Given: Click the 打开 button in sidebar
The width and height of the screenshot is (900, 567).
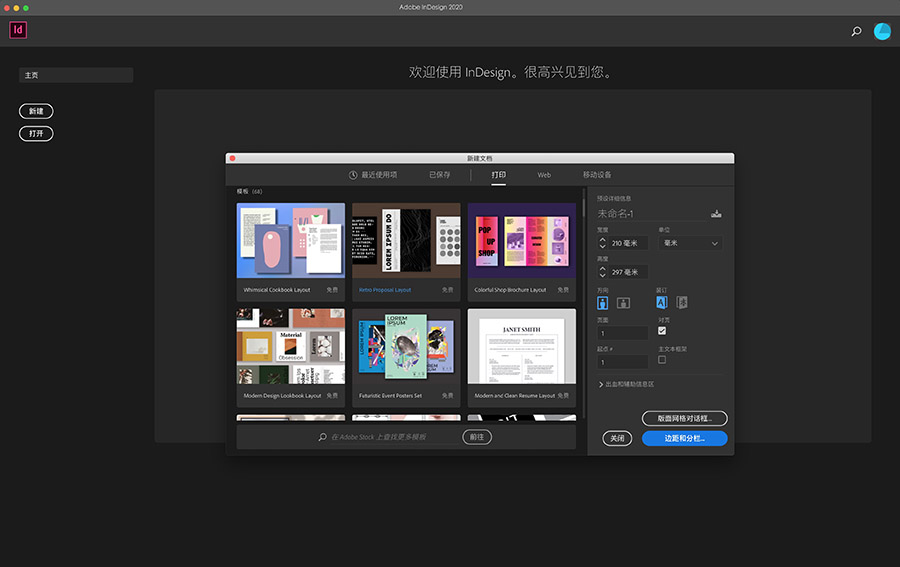Looking at the screenshot, I should (x=36, y=134).
